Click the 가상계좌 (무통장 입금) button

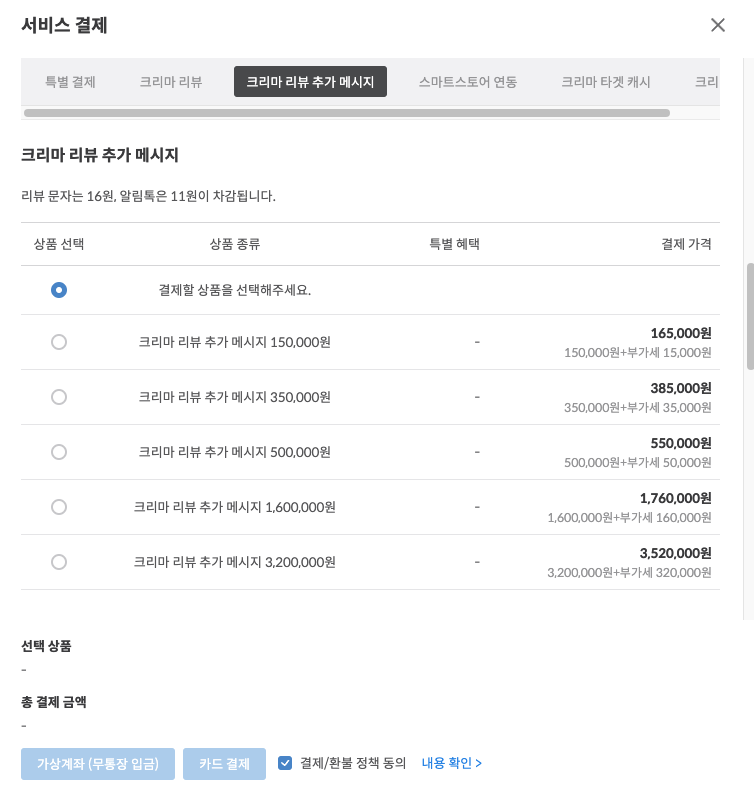[x=98, y=763]
